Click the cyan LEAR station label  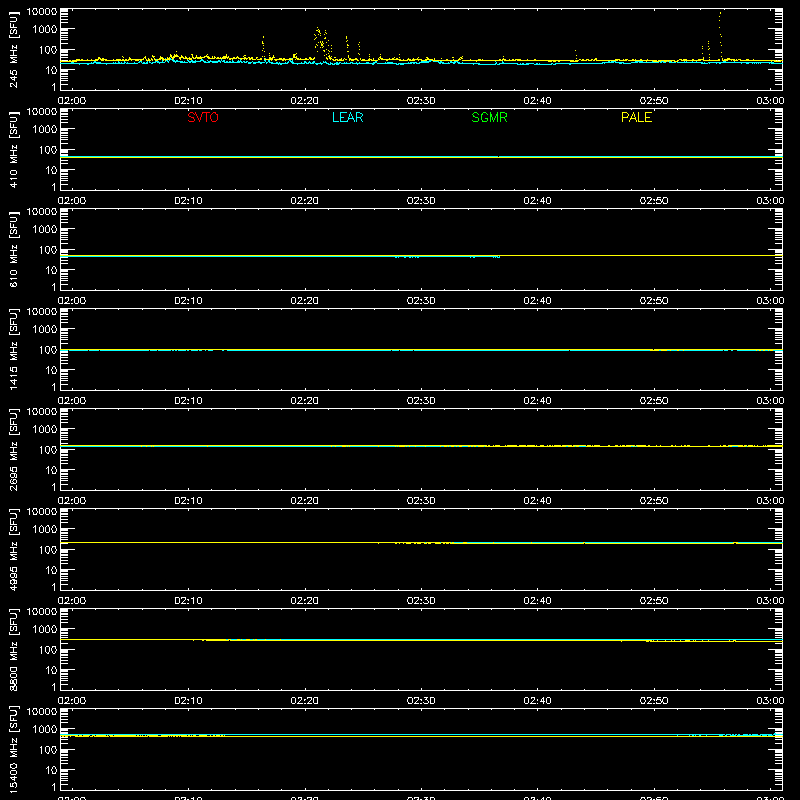coord(347,117)
